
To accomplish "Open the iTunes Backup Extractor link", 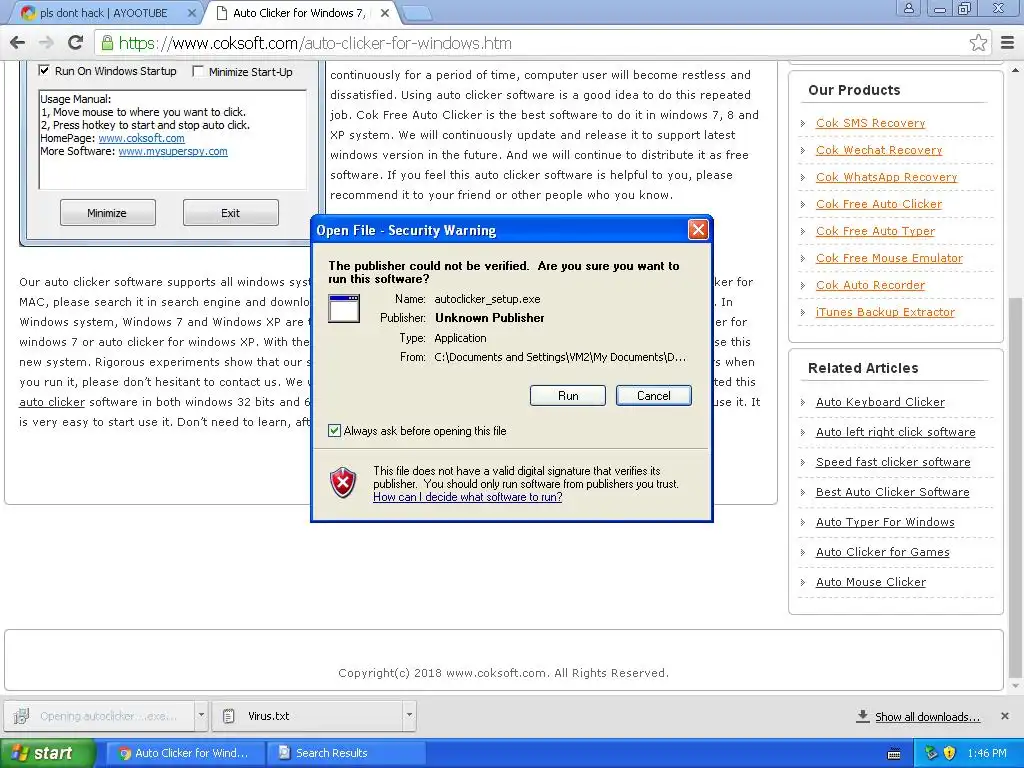I will [x=885, y=312].
